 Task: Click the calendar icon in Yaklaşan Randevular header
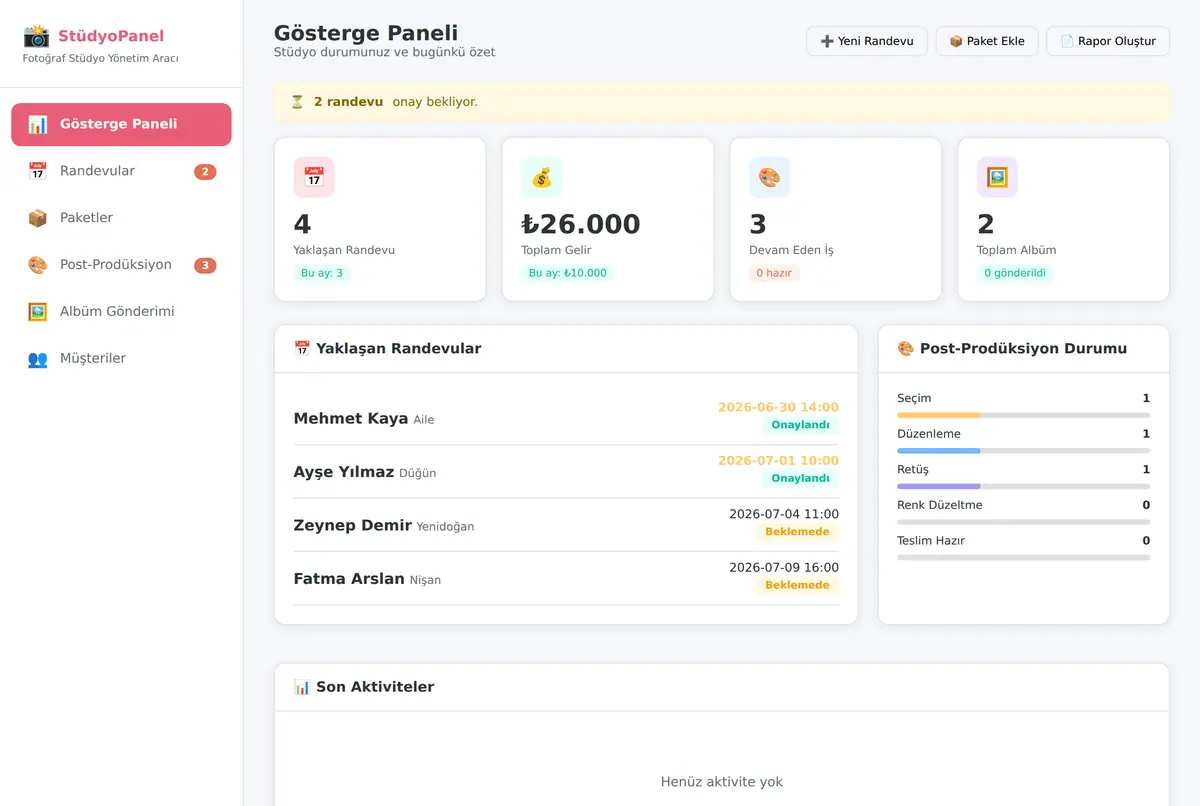click(x=302, y=349)
